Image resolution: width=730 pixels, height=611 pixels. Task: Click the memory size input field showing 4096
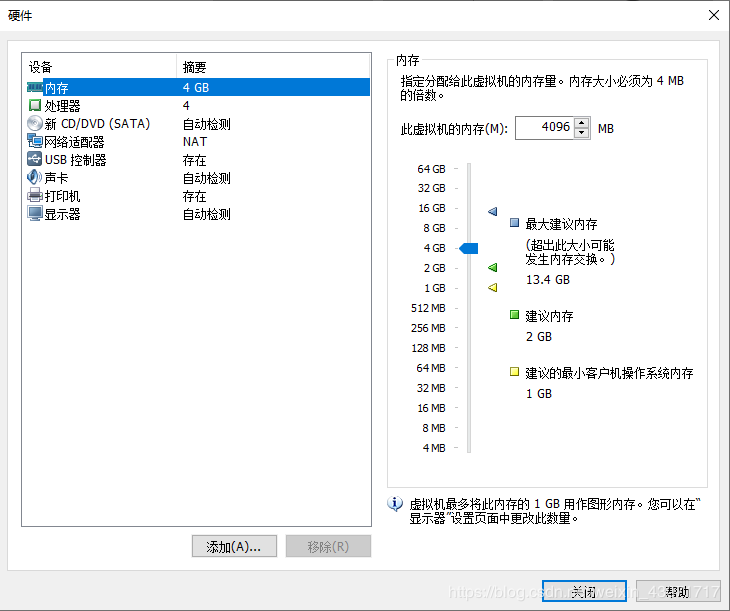coord(544,128)
